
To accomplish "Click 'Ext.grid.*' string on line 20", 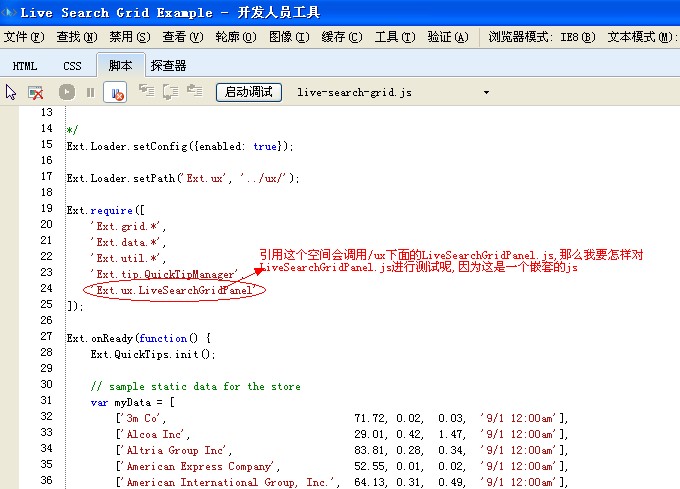I will coord(126,226).
